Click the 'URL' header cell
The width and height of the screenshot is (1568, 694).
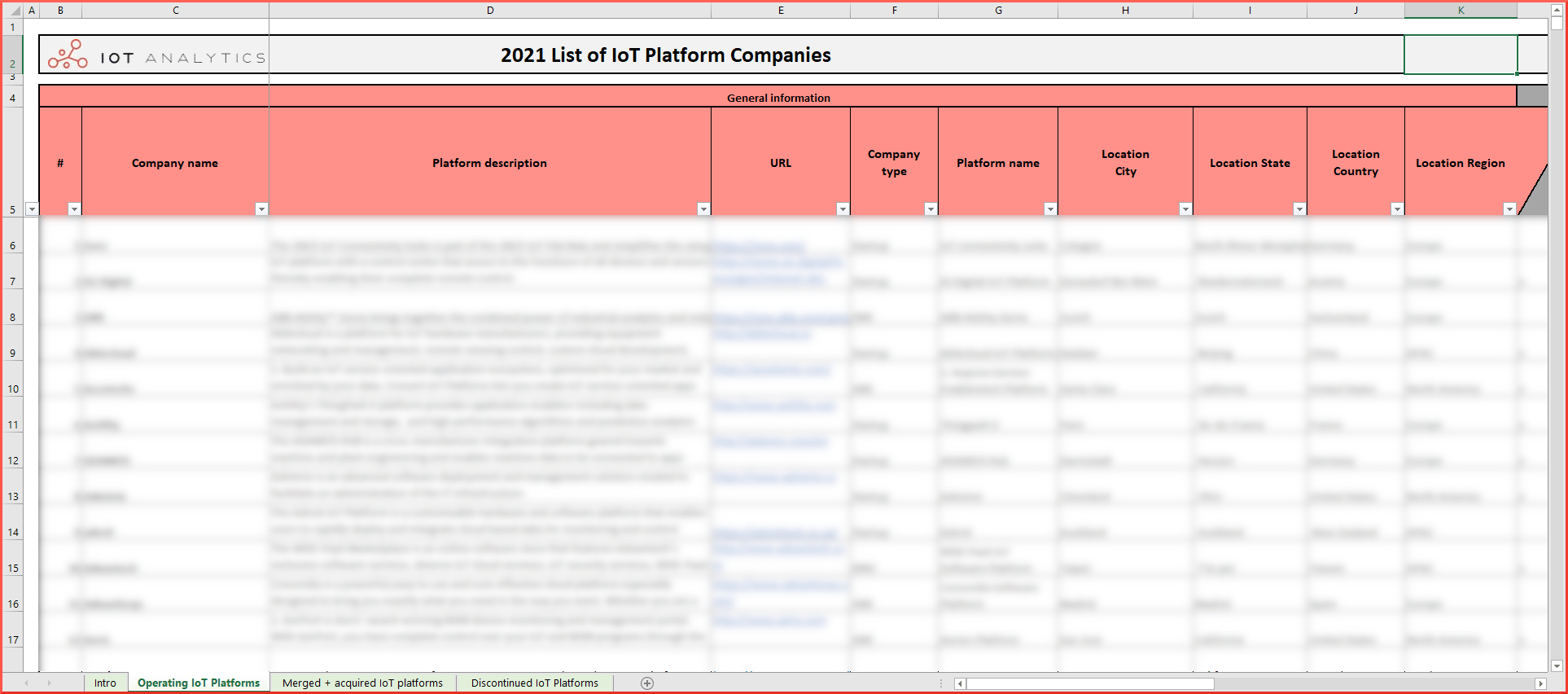(x=781, y=163)
